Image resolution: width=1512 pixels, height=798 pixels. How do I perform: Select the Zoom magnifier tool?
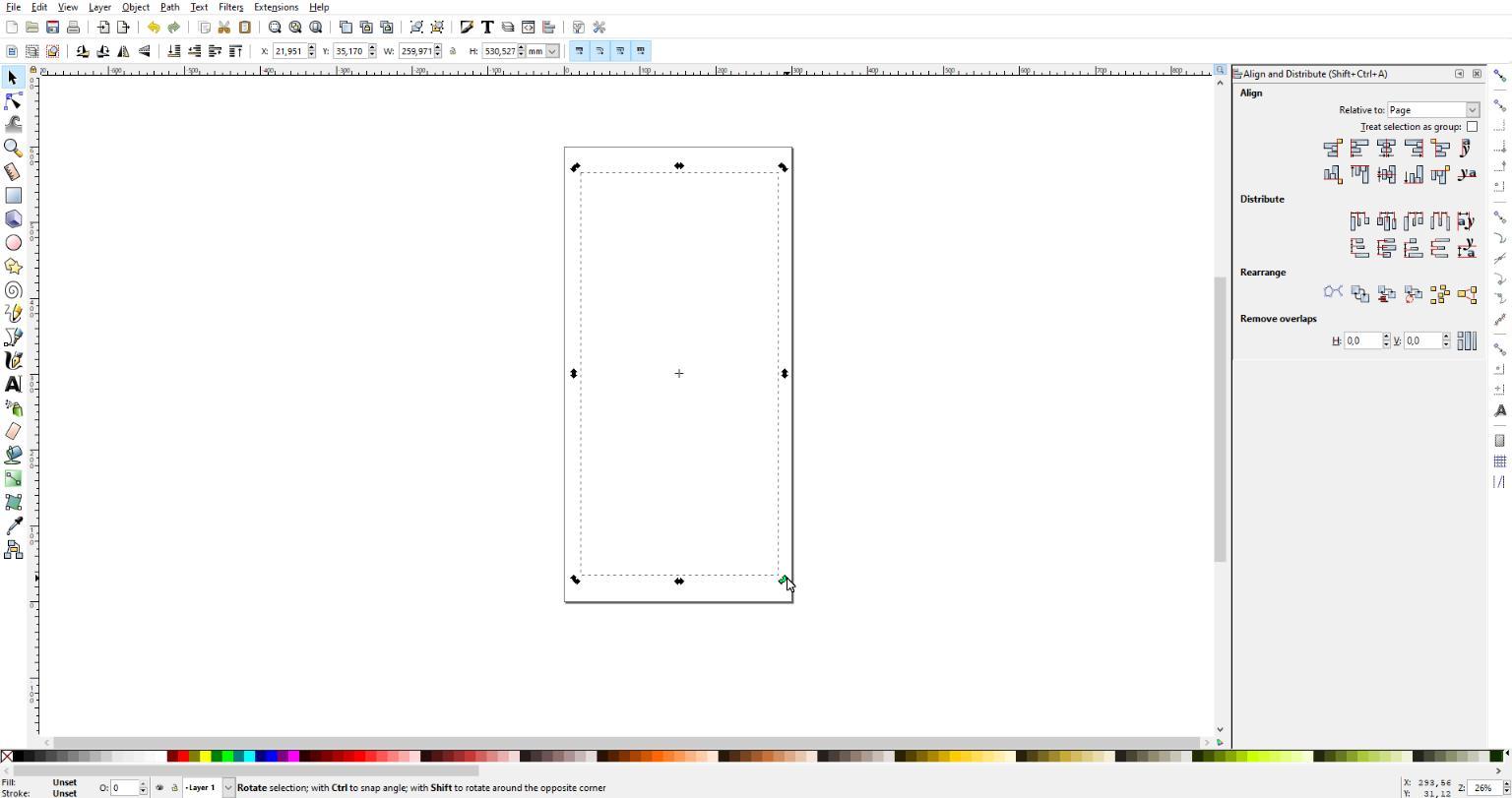point(13,148)
